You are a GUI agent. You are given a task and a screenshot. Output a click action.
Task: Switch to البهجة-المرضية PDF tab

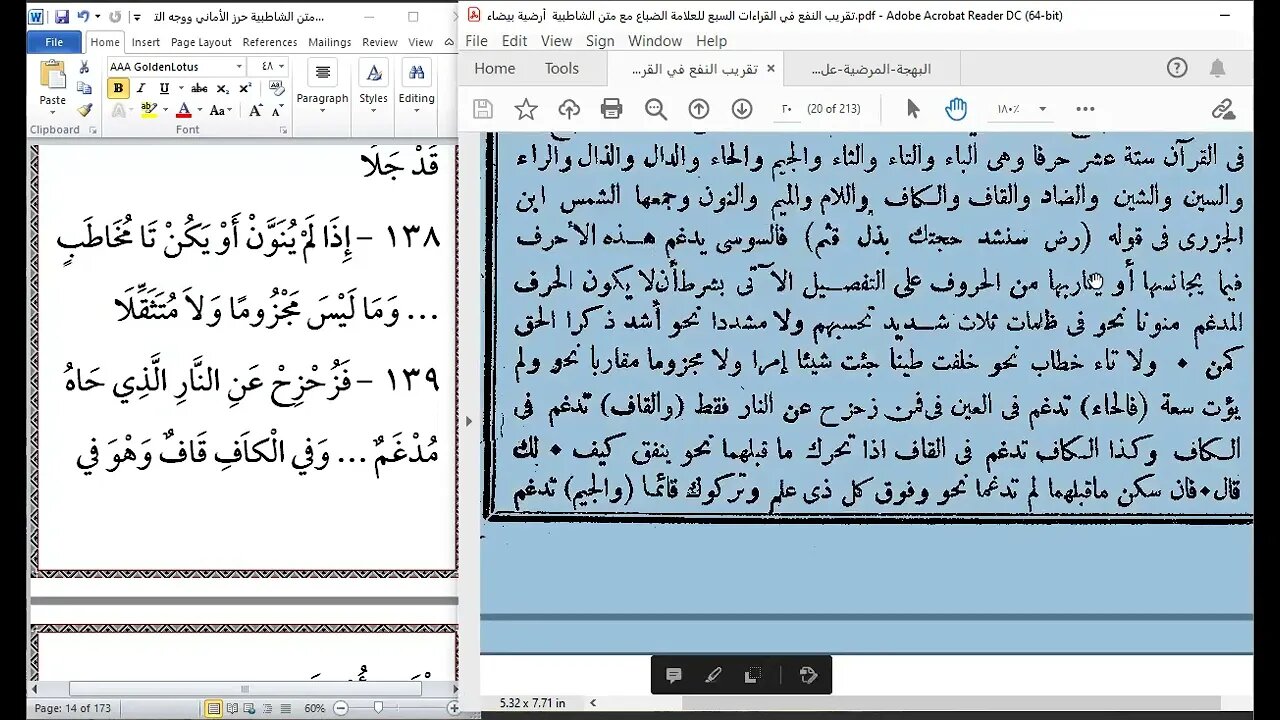click(871, 69)
